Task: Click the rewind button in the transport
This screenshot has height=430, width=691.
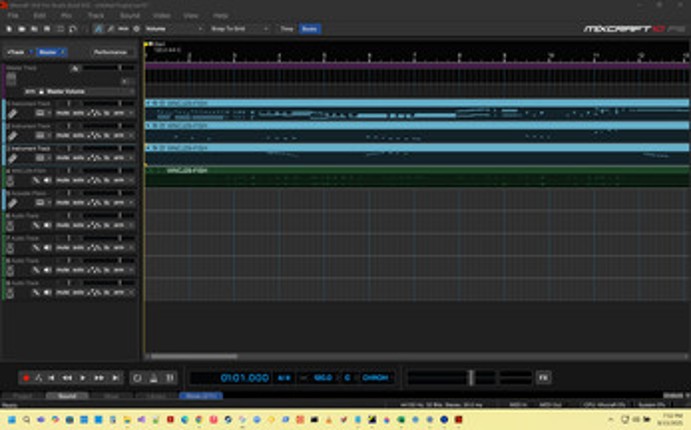Action: click(x=67, y=378)
